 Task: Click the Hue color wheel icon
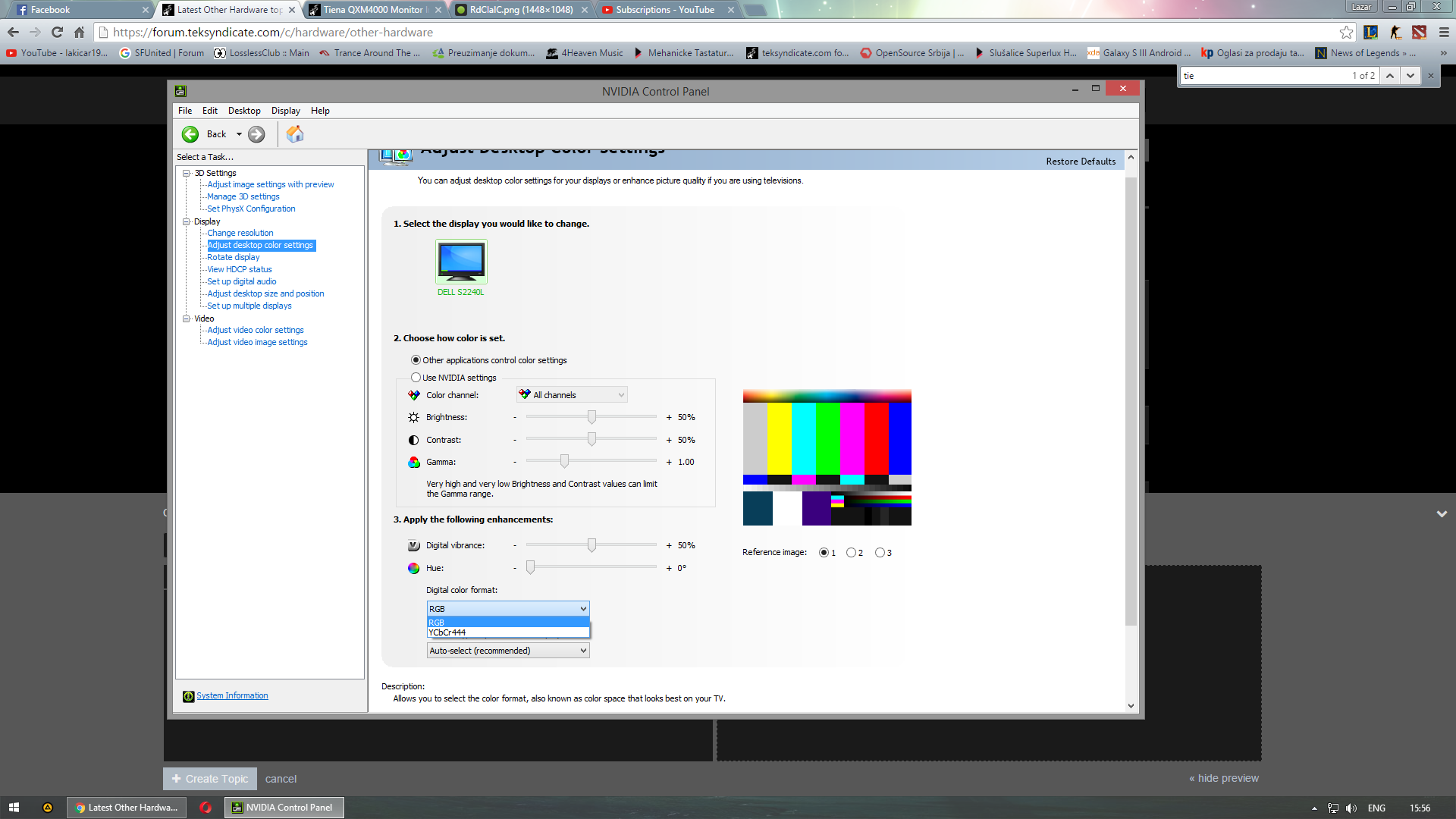click(x=413, y=568)
